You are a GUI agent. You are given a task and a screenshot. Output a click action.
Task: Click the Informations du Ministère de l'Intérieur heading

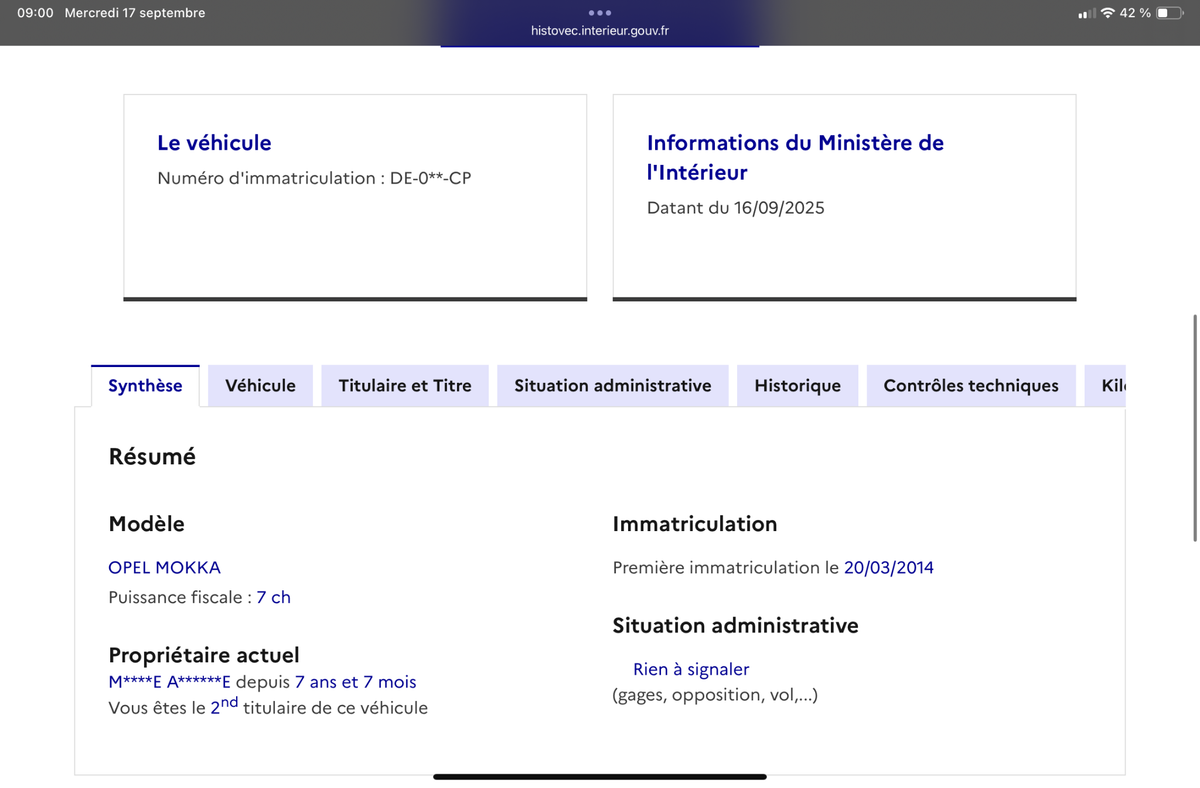pyautogui.click(x=795, y=157)
